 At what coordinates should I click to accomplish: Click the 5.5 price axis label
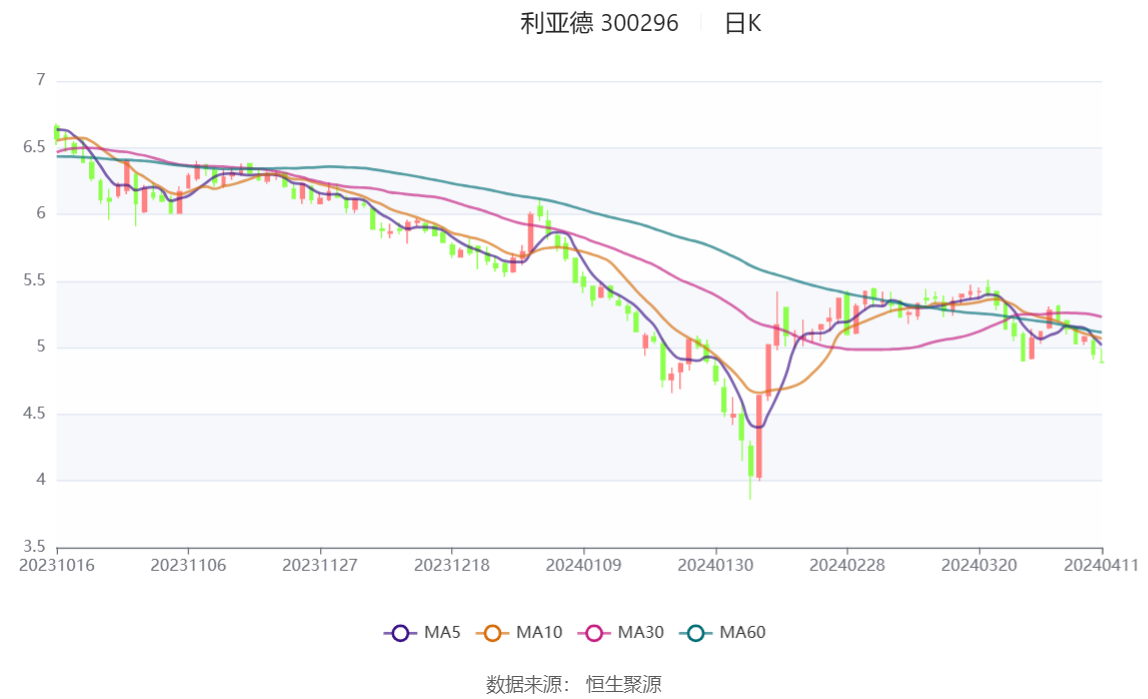pyautogui.click(x=35, y=281)
